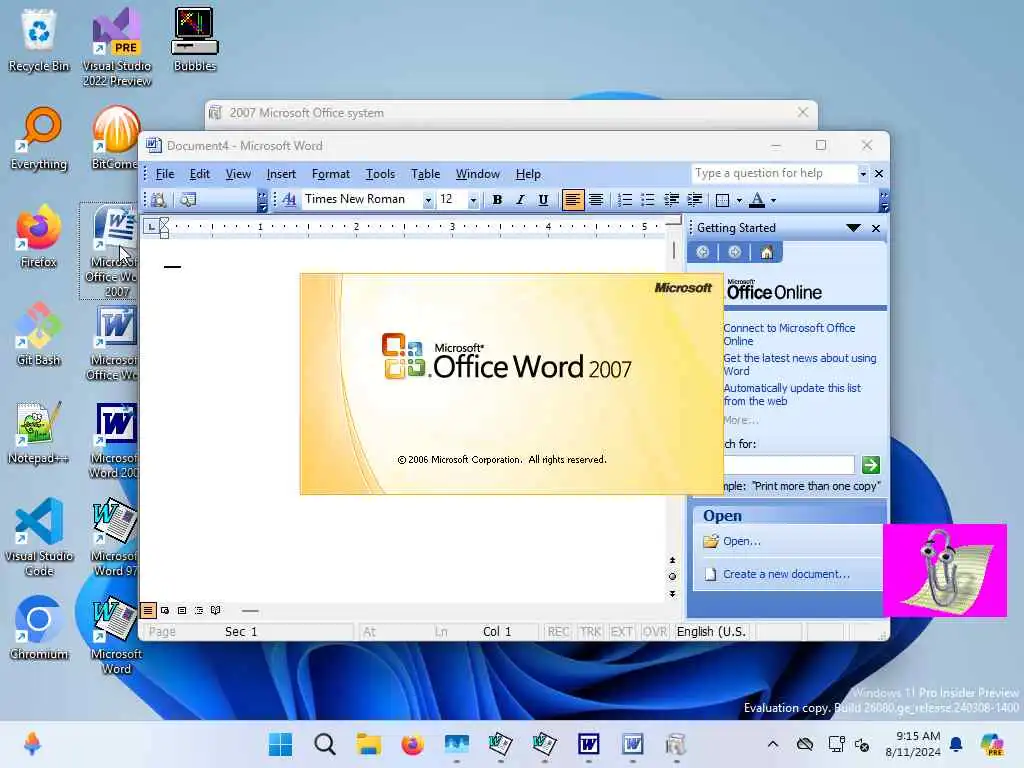Open the Table menu
This screenshot has height=768, width=1024.
pos(425,174)
